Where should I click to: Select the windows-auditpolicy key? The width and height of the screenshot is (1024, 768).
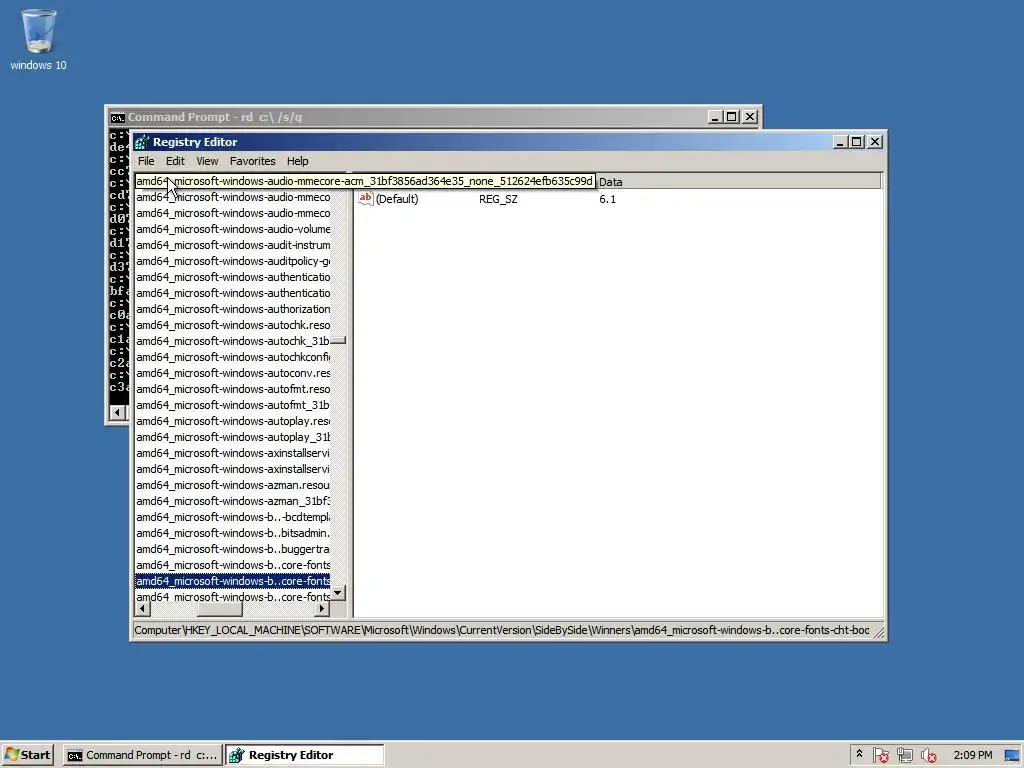[232, 261]
